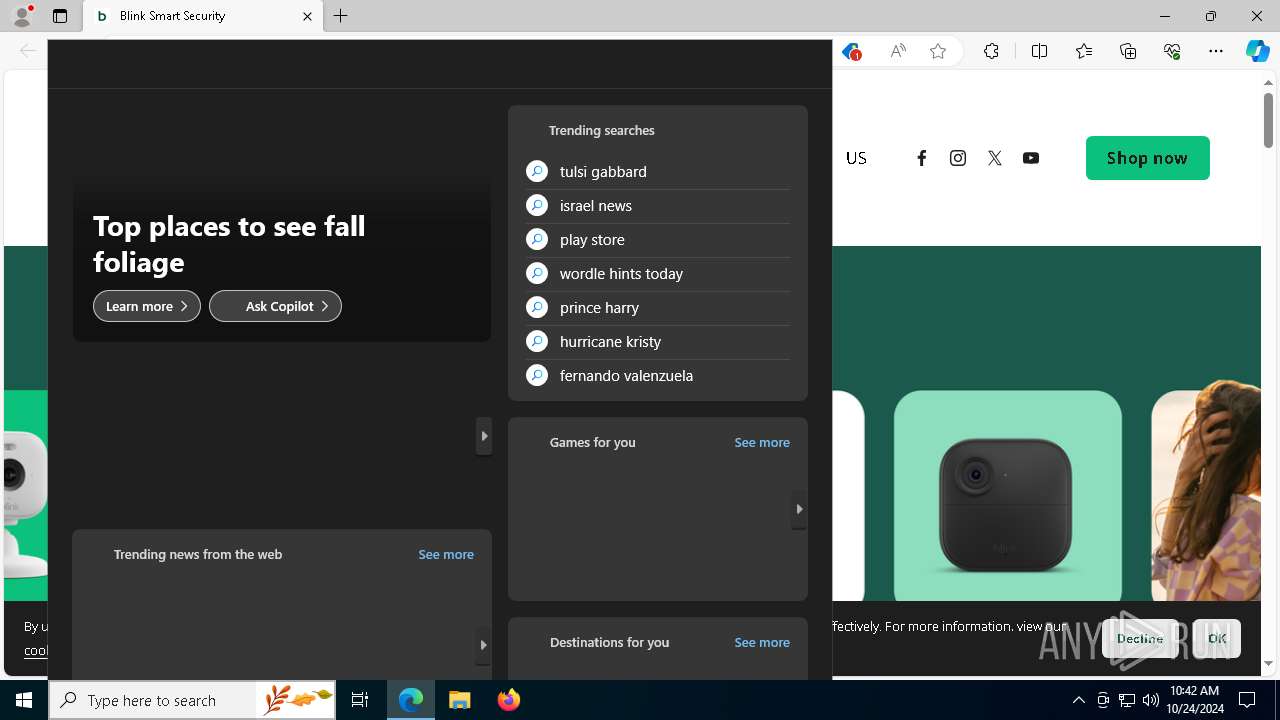This screenshot has height=720, width=1280.
Task: Click Learn more on fall foliage card
Action: (x=147, y=306)
